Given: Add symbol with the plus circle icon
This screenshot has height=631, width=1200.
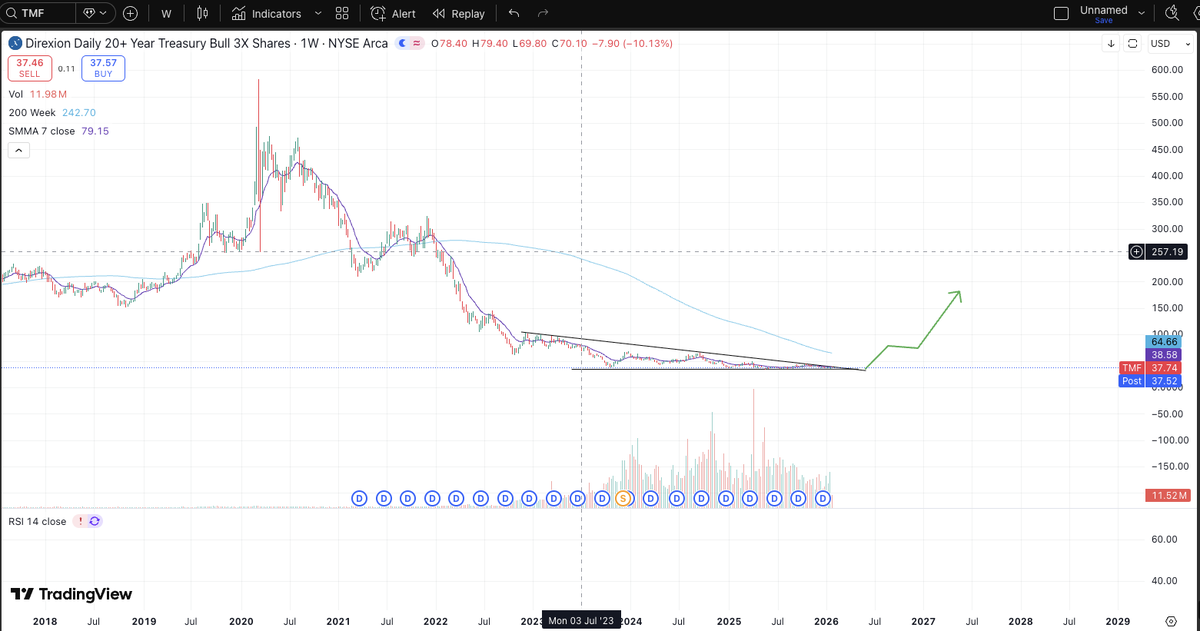Looking at the screenshot, I should pyautogui.click(x=131, y=14).
